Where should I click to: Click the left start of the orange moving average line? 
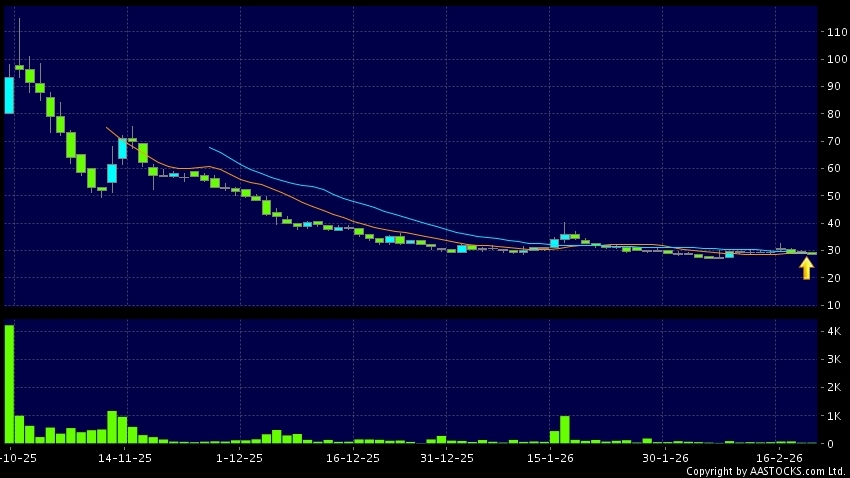pyautogui.click(x=106, y=127)
